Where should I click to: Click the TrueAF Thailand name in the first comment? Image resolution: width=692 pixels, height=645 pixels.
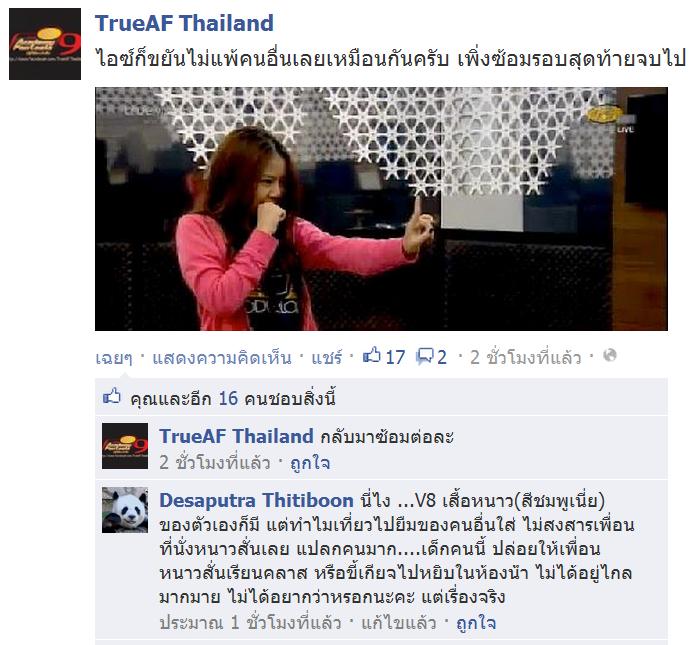click(236, 436)
